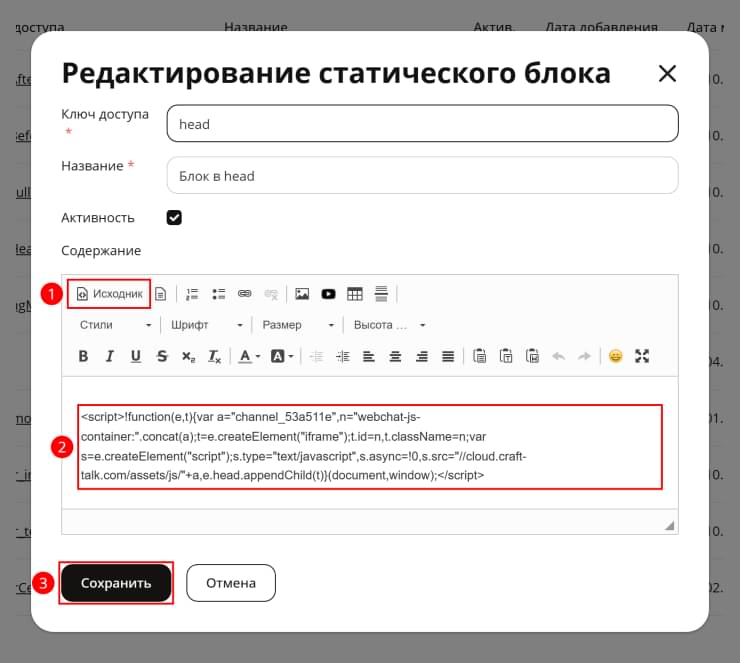Image resolution: width=740 pixels, height=663 pixels.
Task: Center align the text
Action: coord(395,356)
